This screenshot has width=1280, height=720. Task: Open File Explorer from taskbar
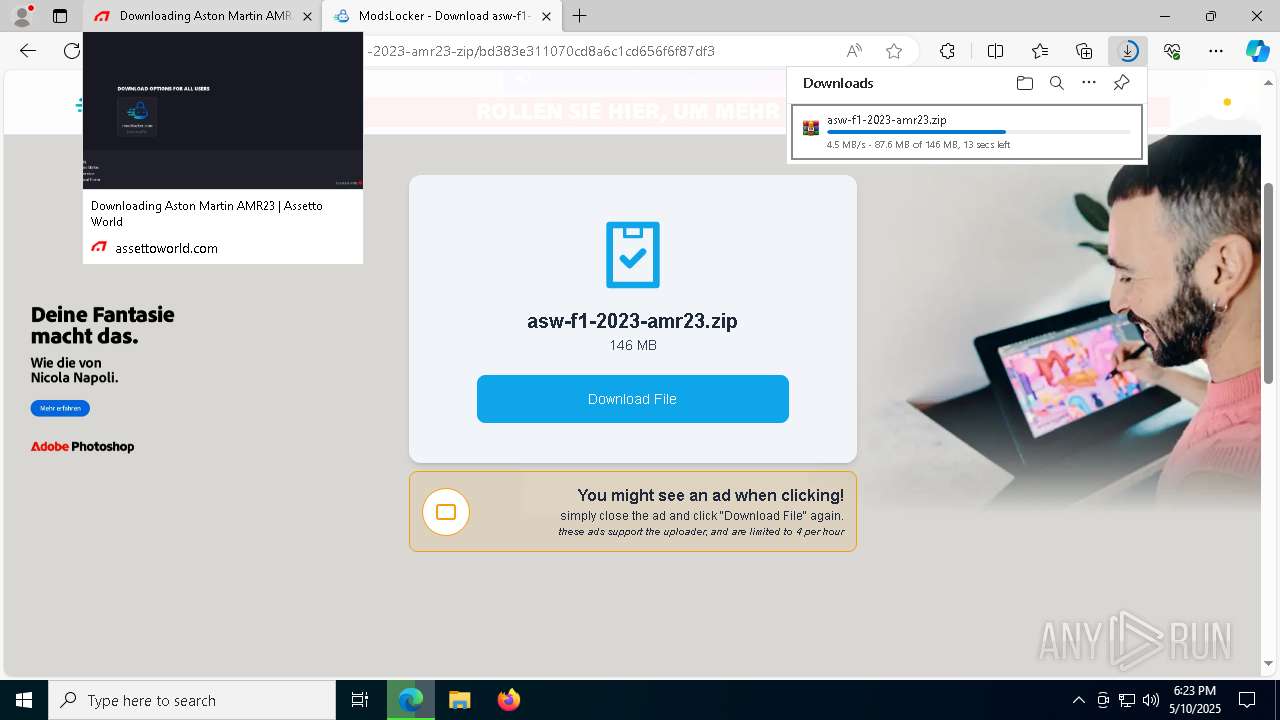click(x=459, y=700)
